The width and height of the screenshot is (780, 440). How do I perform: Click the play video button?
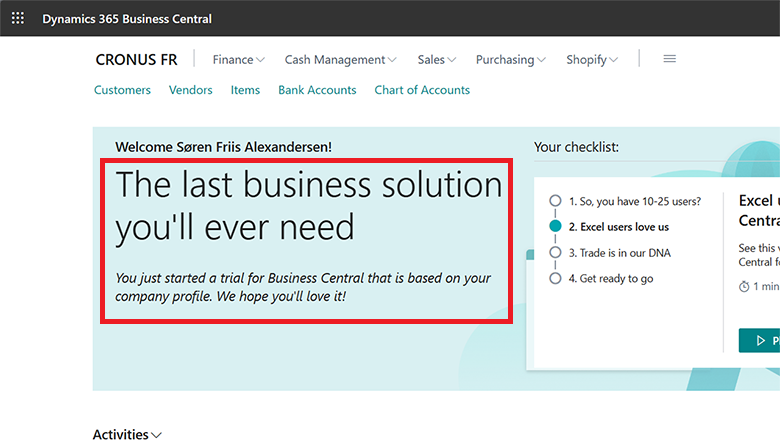(759, 341)
